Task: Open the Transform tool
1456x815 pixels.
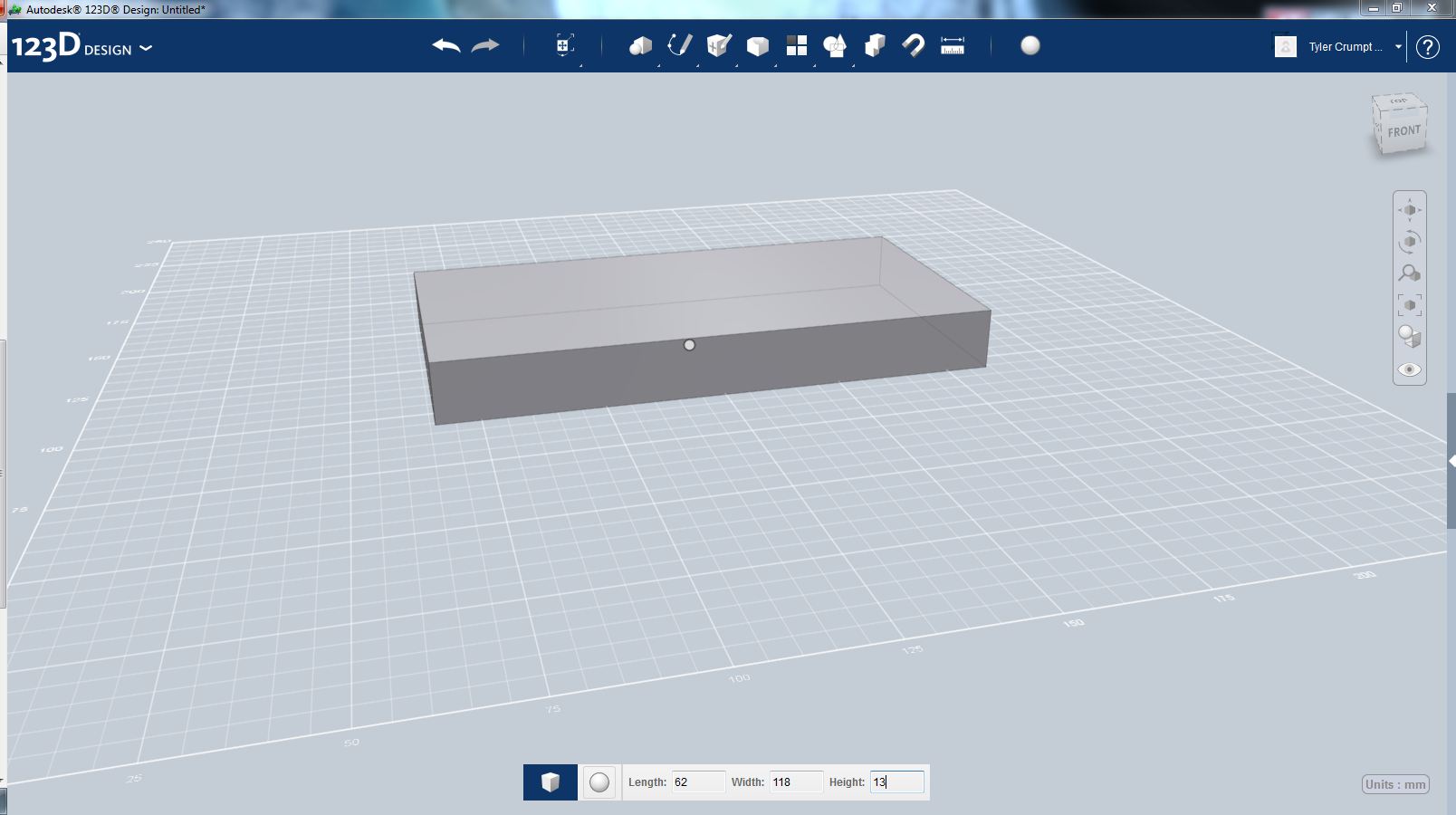Action: pos(564,45)
